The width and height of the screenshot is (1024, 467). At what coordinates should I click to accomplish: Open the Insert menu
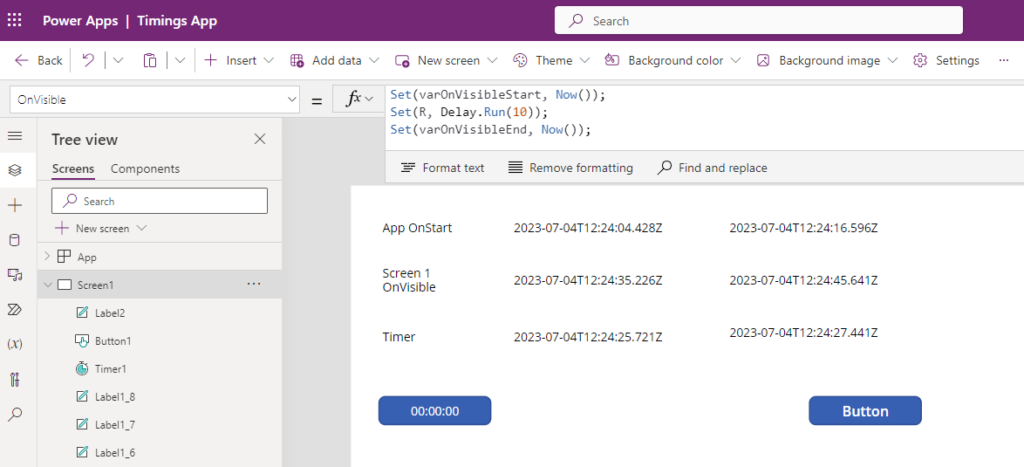[x=239, y=60]
